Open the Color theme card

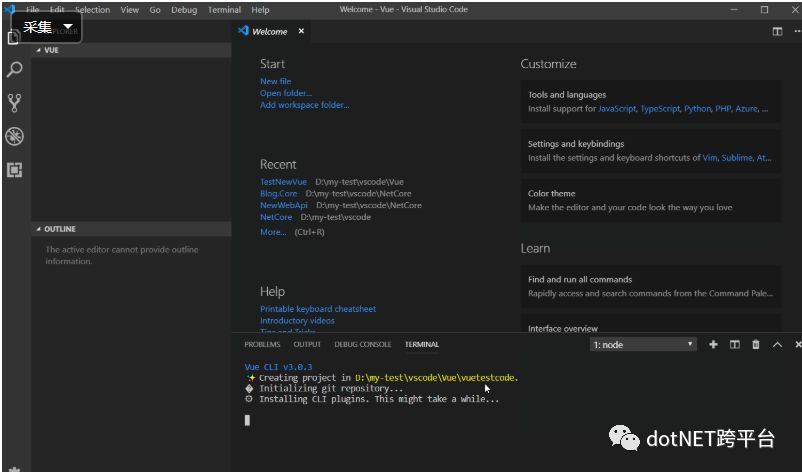pos(651,200)
